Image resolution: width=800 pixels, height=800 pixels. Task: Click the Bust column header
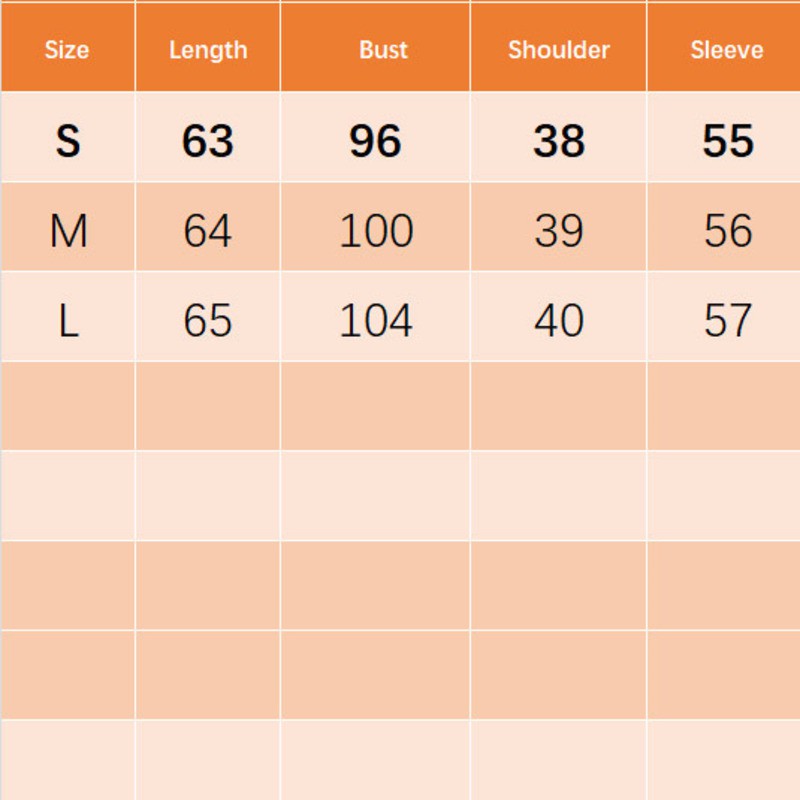coord(383,50)
